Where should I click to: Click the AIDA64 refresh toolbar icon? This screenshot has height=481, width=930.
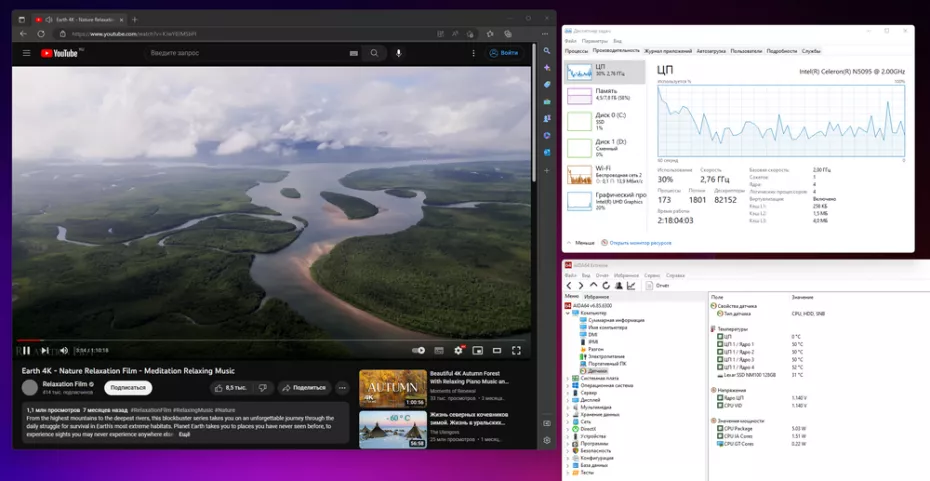[x=606, y=286]
